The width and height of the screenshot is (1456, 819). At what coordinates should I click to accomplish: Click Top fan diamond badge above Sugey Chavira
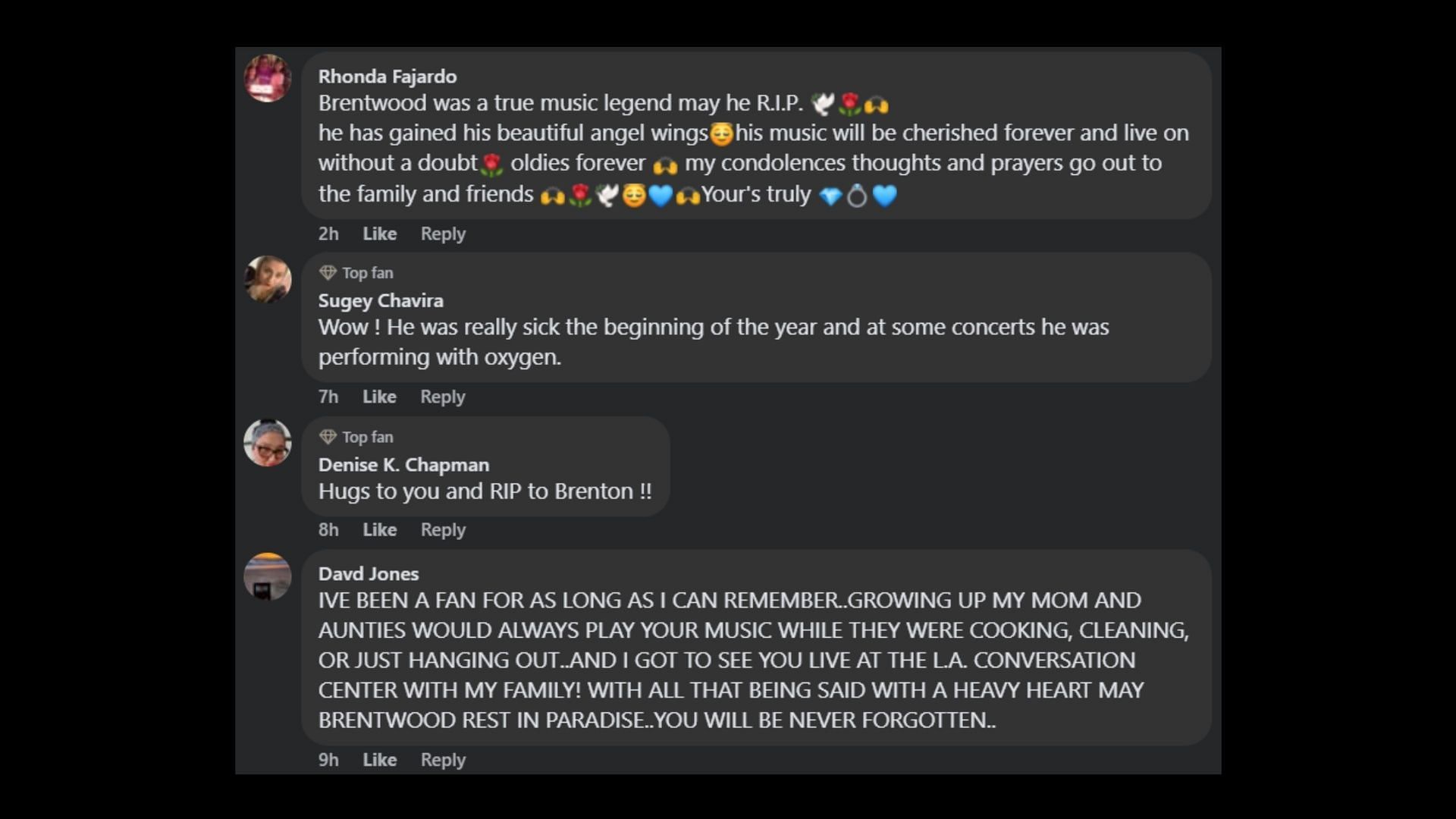coord(328,272)
